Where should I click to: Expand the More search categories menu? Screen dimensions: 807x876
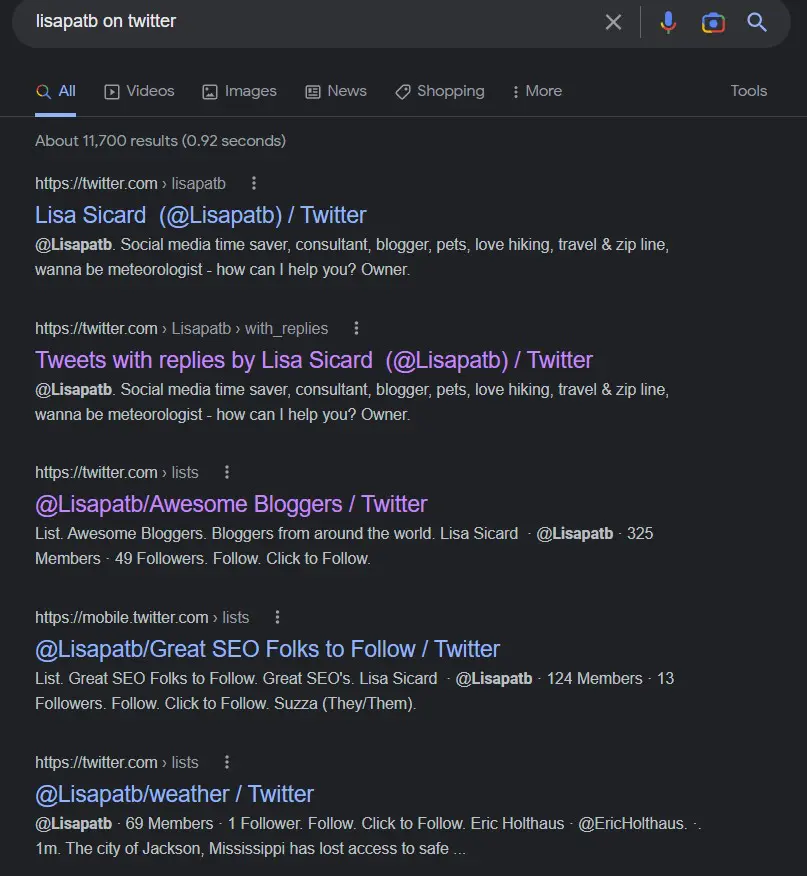click(x=537, y=91)
